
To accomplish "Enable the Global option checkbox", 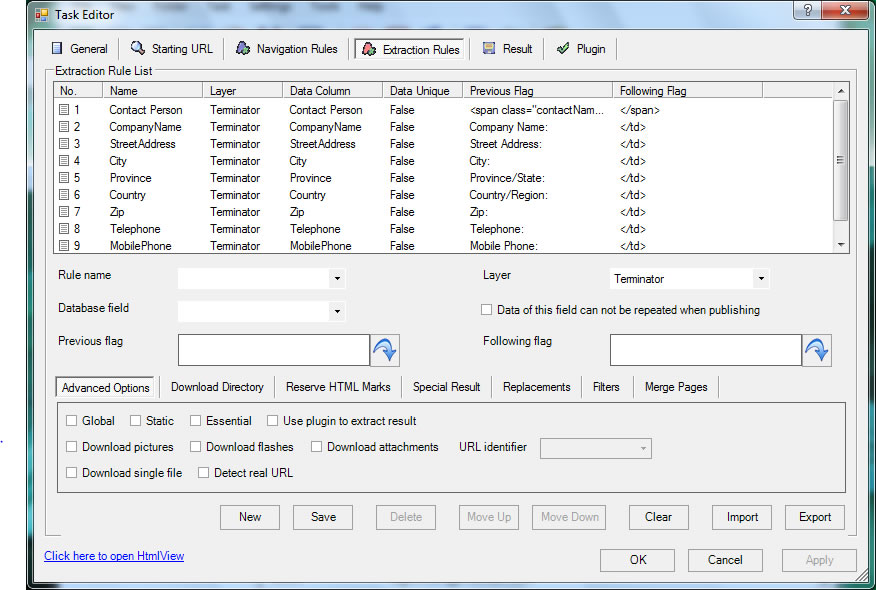I will coord(72,421).
